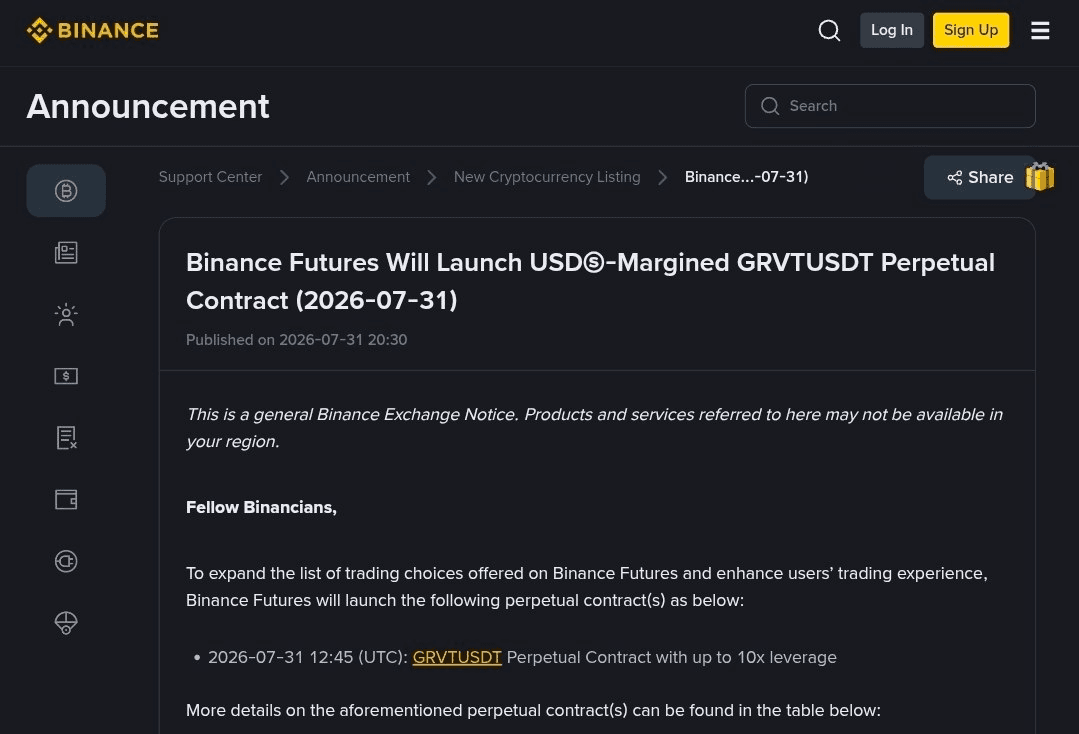Go to Announcement breadcrumb link

[x=358, y=177]
